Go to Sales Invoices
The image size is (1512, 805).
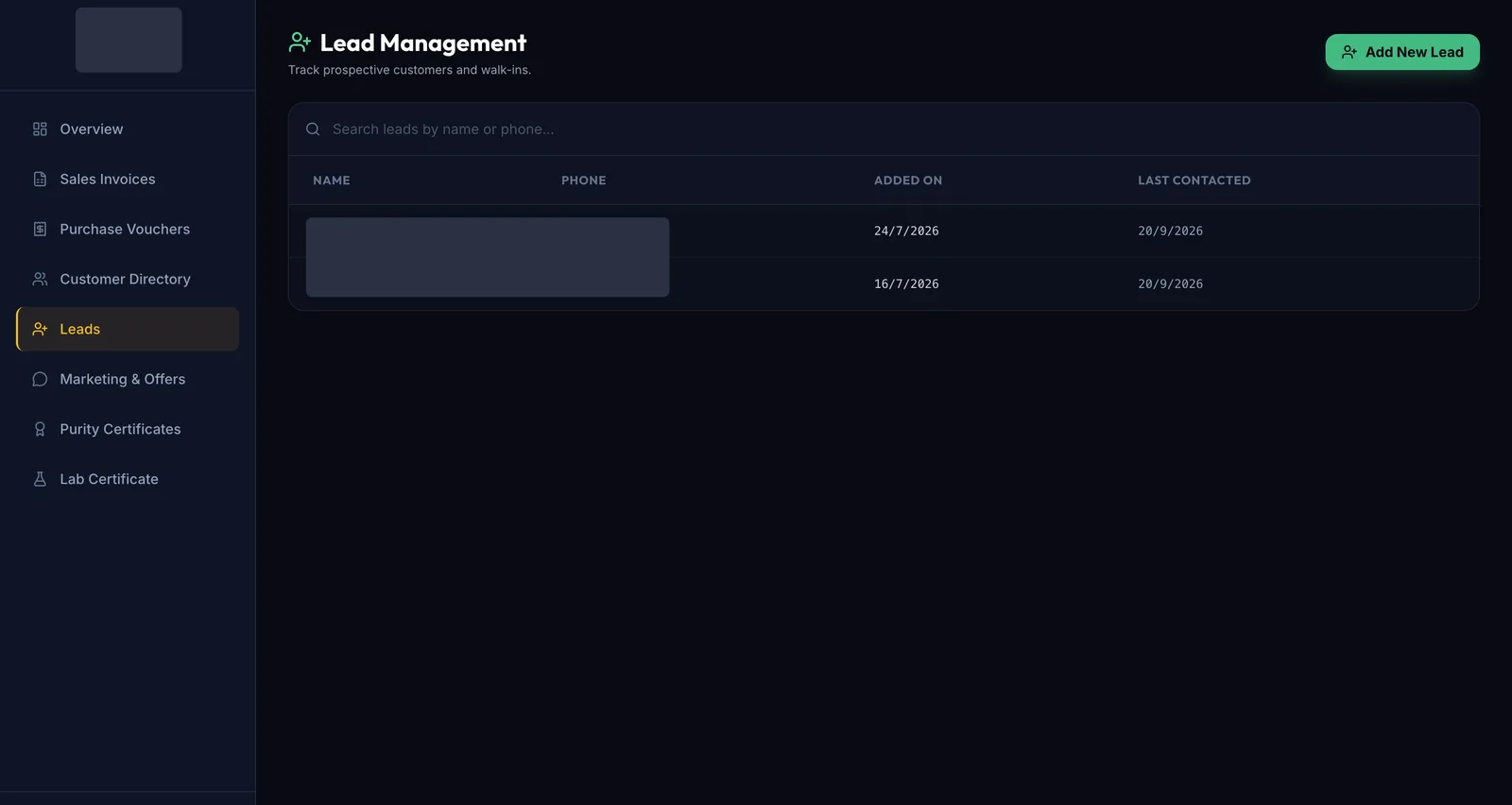coord(128,180)
